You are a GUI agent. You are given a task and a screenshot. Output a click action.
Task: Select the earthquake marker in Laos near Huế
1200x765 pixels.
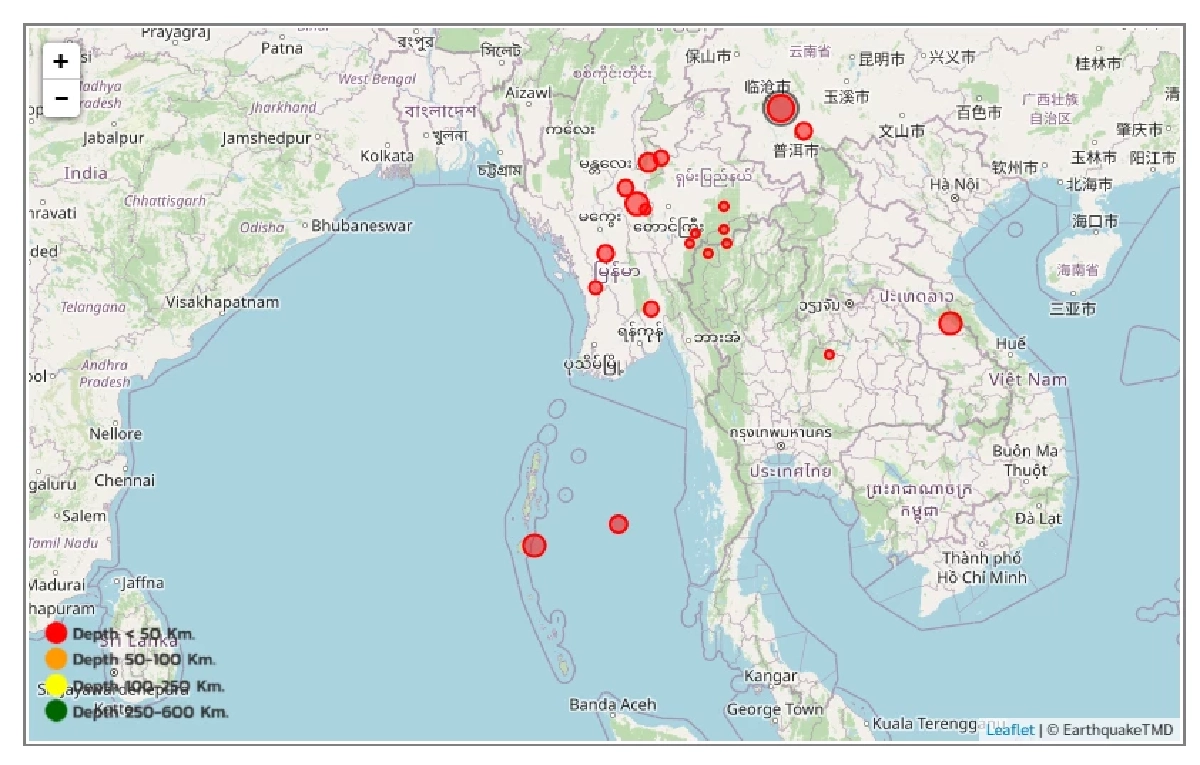pos(950,323)
